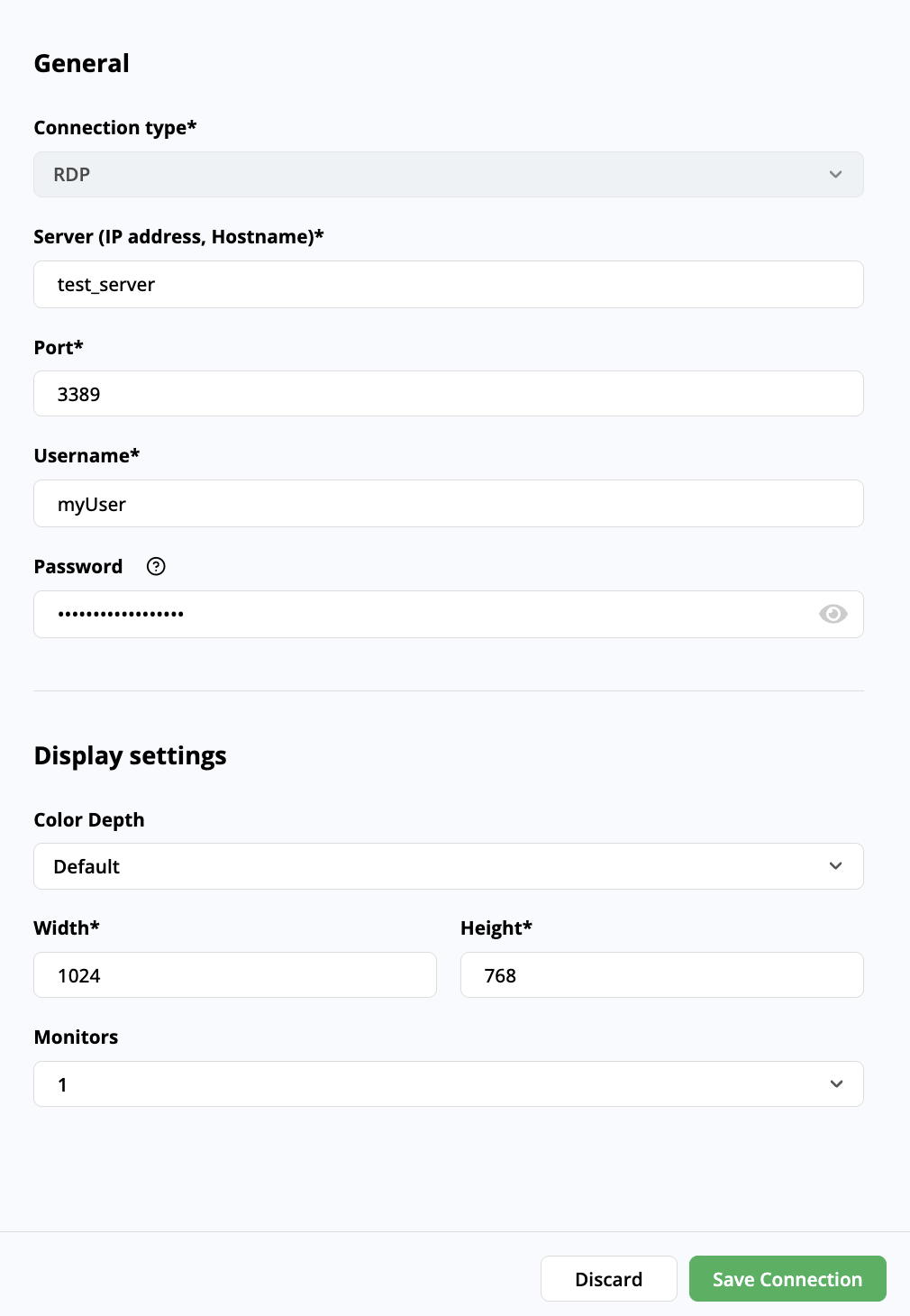The height and width of the screenshot is (1316, 910).
Task: Click the "Username" field label
Action: tap(86, 456)
